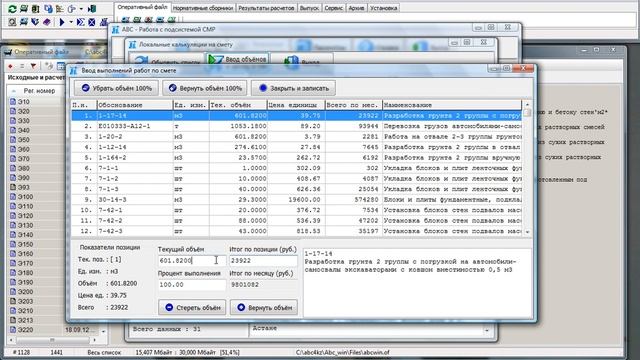Click the green refresh icon in main toolbar
The width and height of the screenshot is (640, 360).
tap(12, 9)
